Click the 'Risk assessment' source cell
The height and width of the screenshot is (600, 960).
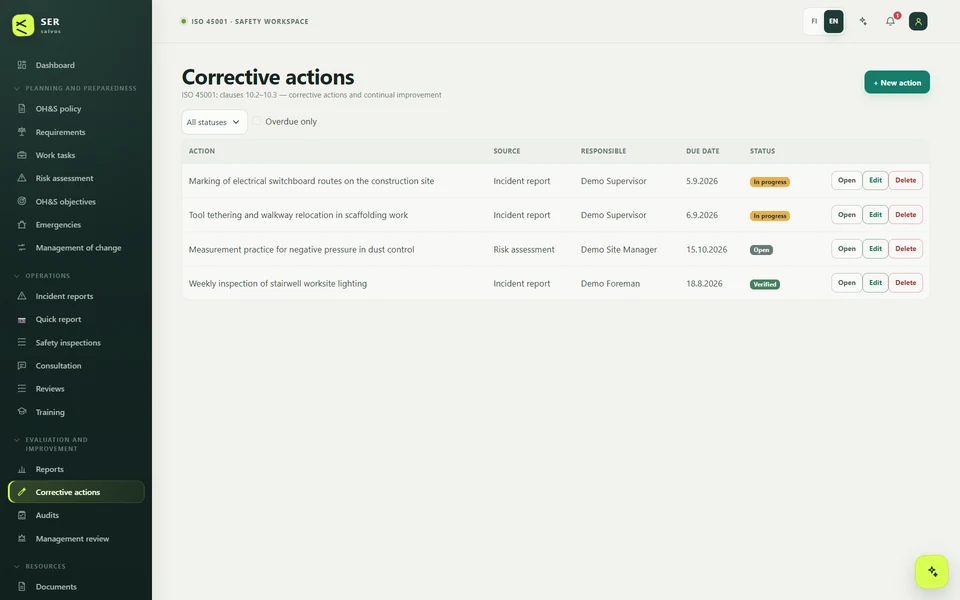tap(523, 250)
